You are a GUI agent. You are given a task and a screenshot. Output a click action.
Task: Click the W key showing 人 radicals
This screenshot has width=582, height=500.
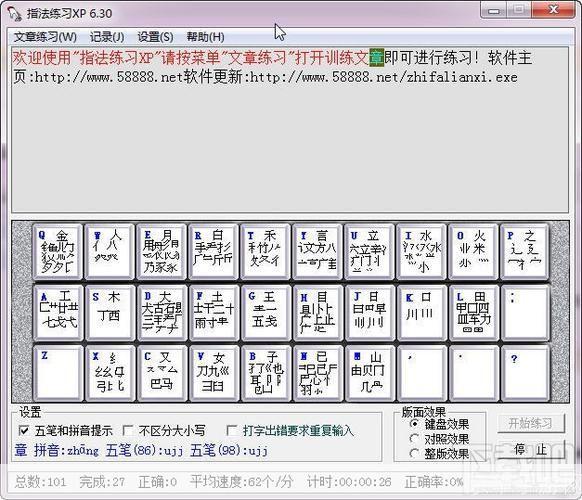[109, 251]
